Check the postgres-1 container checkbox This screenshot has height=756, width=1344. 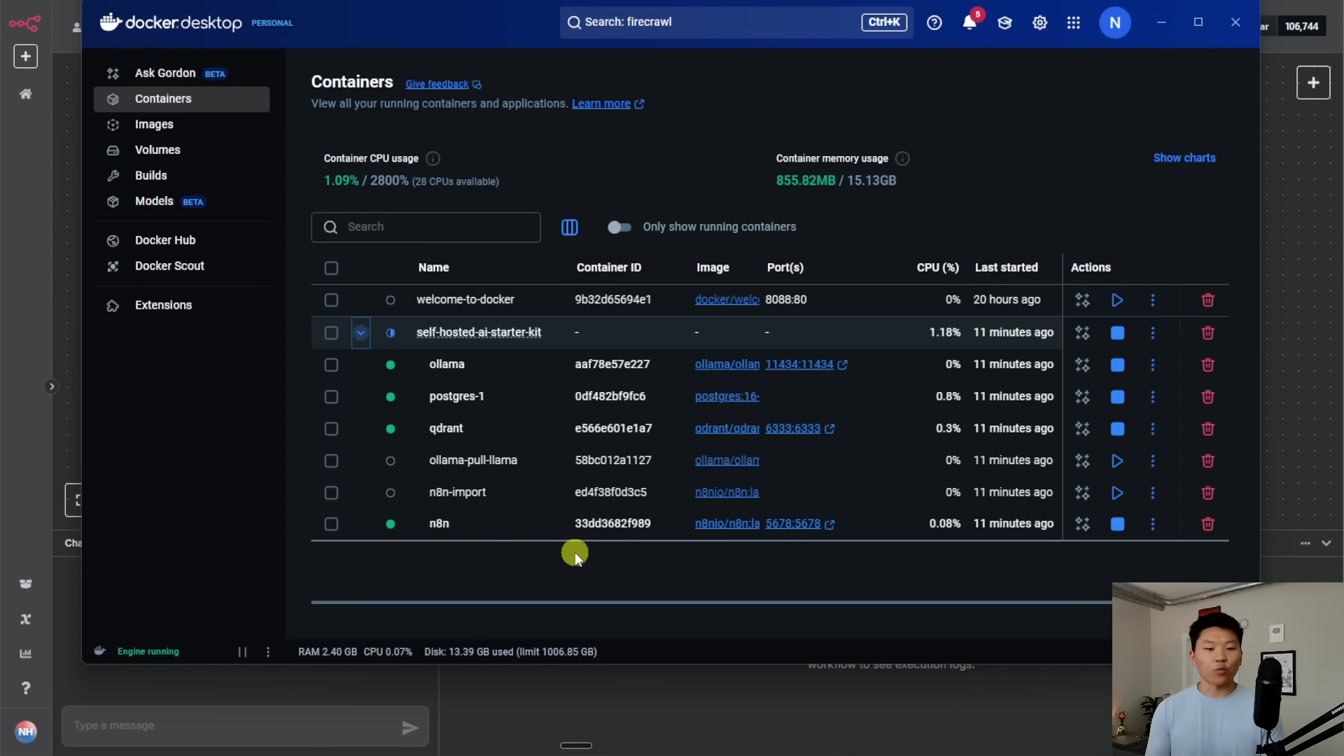coord(331,397)
